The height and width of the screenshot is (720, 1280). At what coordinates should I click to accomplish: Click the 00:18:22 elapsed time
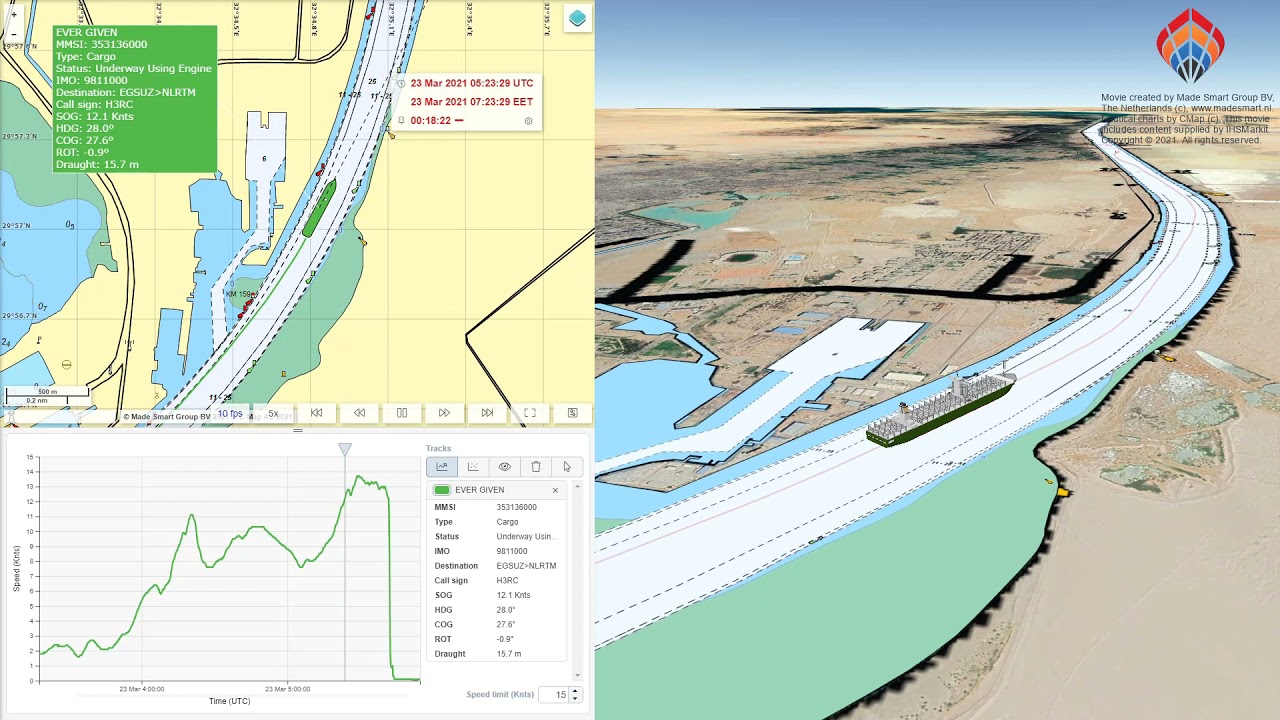[430, 121]
